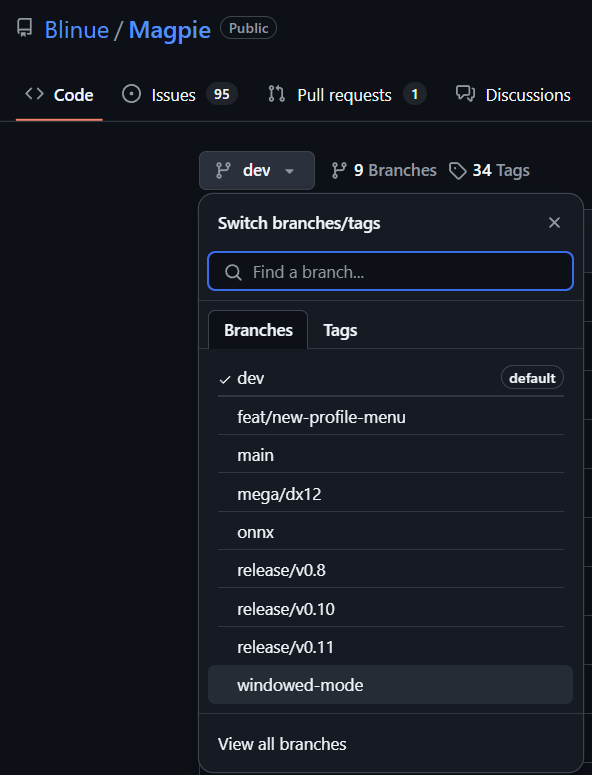Click the Pull requests count badge 1
The height and width of the screenshot is (775, 592).
pos(415,94)
